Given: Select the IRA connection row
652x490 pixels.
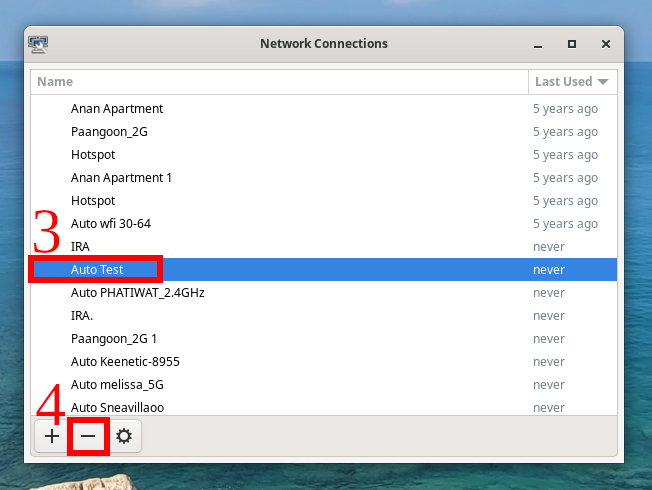Looking at the screenshot, I should pos(80,247).
